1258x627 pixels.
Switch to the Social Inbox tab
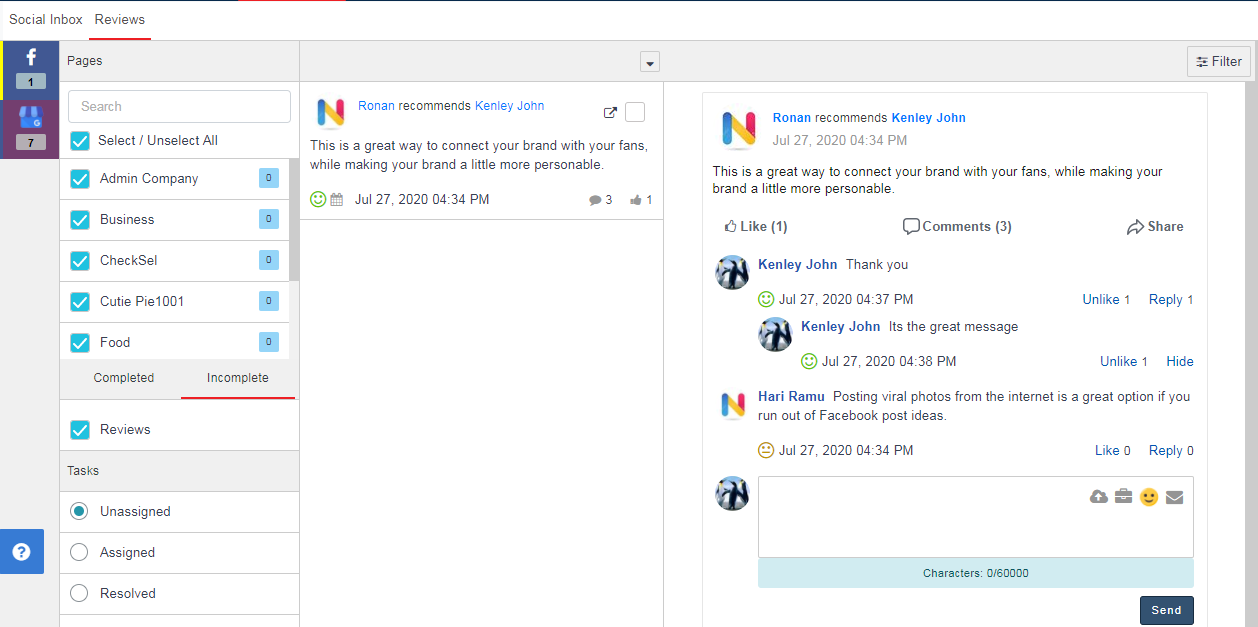(x=46, y=19)
